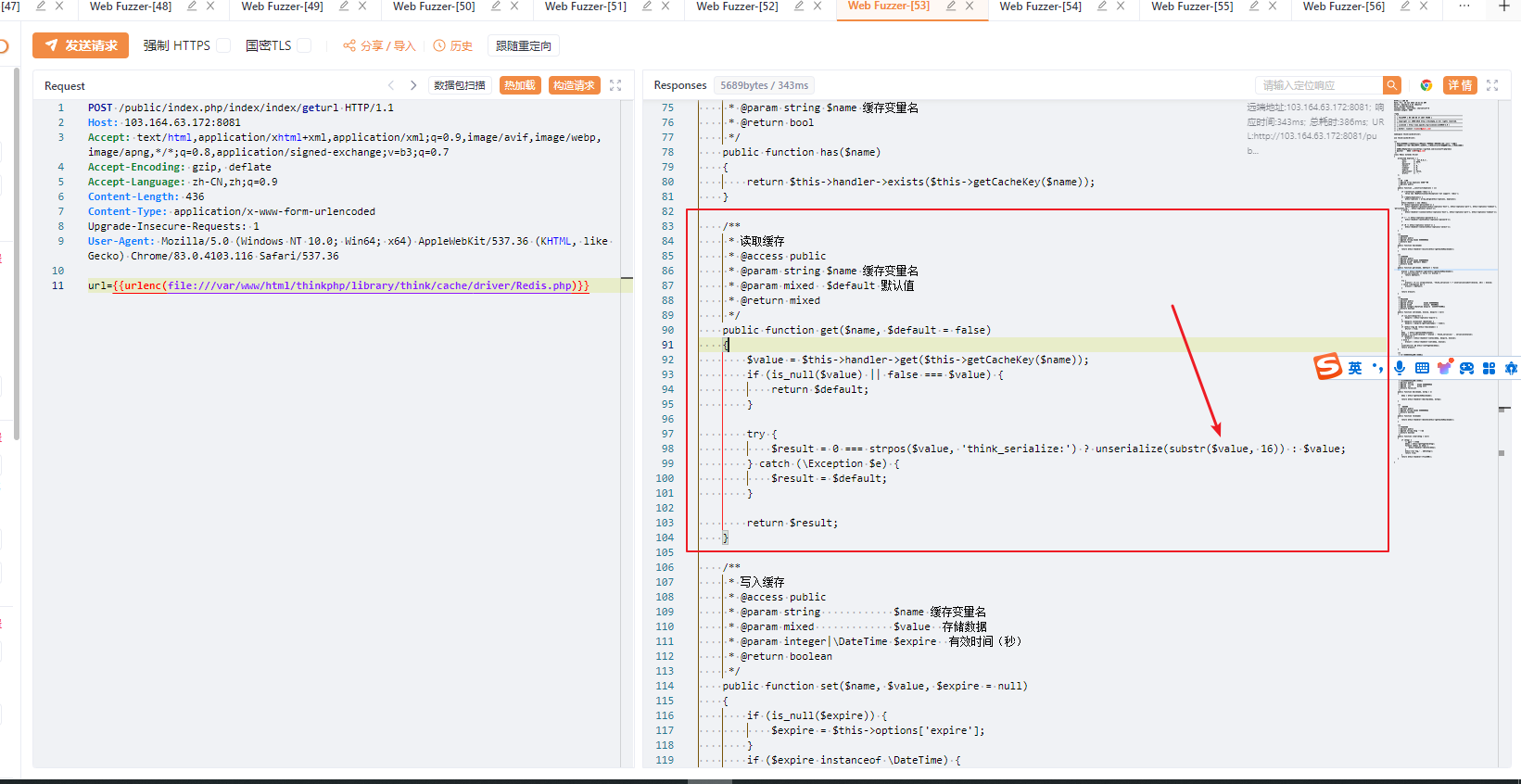Close the Web Fuzzer-[48] tab

coord(210,6)
